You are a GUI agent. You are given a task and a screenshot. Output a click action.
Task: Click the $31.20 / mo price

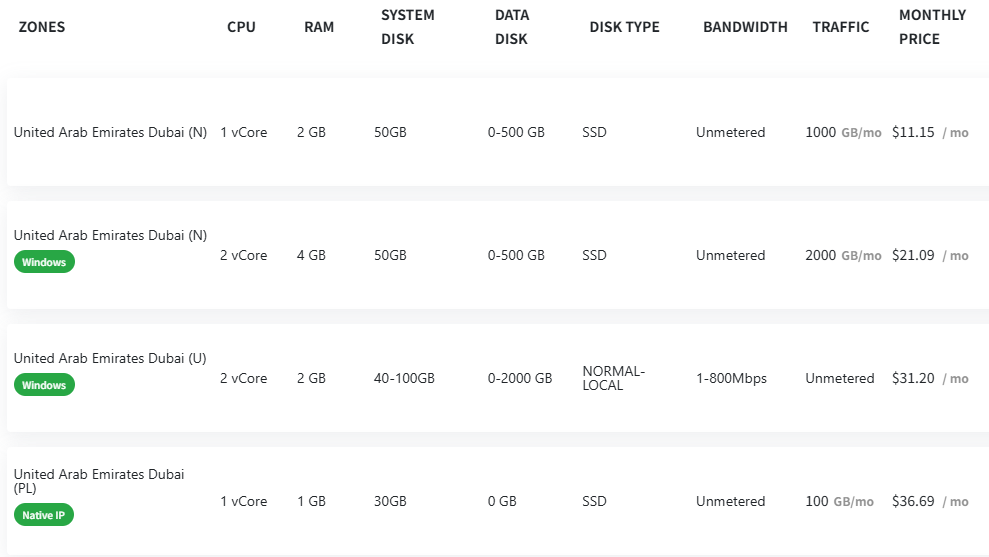click(x=930, y=378)
